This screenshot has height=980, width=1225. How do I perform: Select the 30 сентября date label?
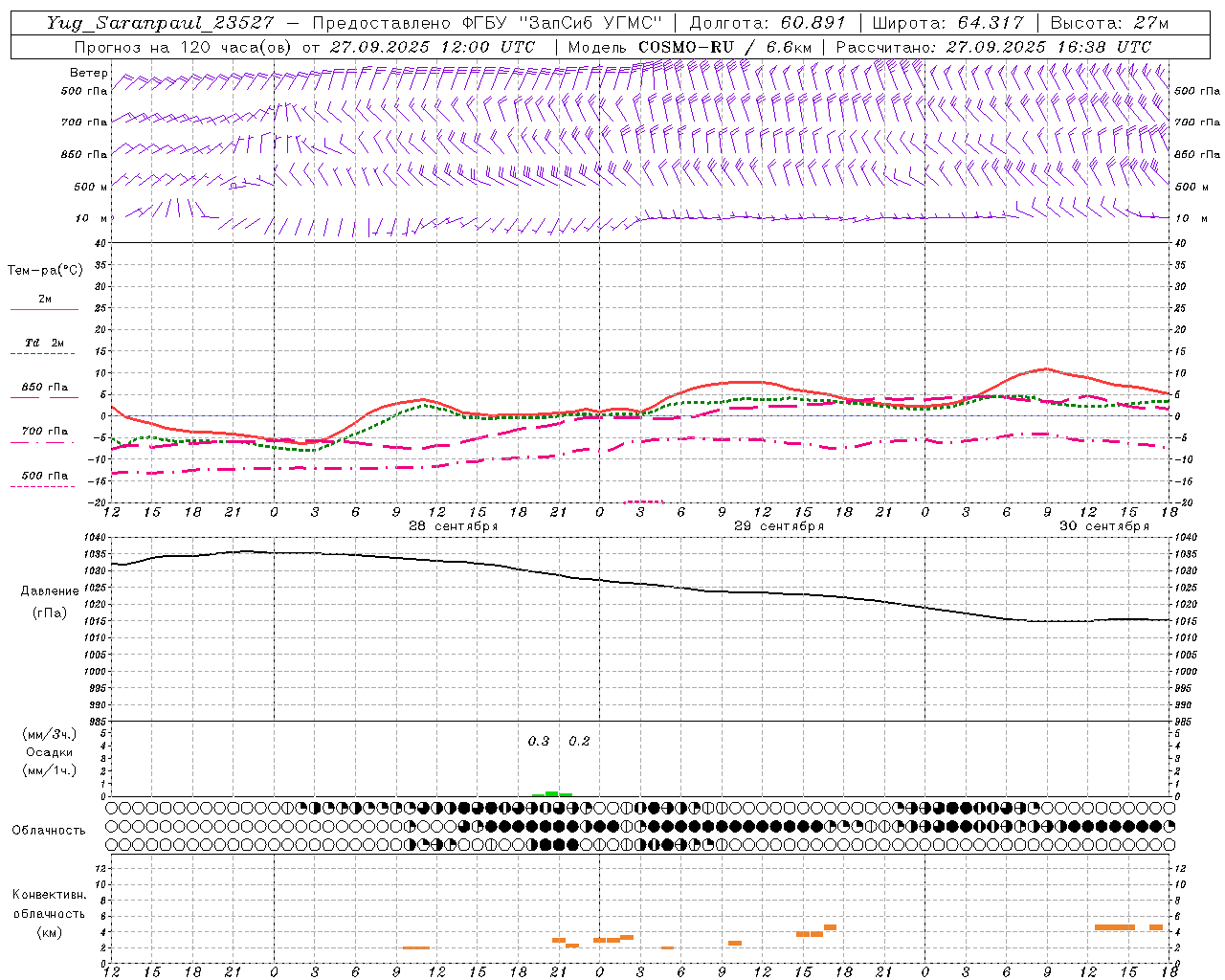pos(1103,526)
